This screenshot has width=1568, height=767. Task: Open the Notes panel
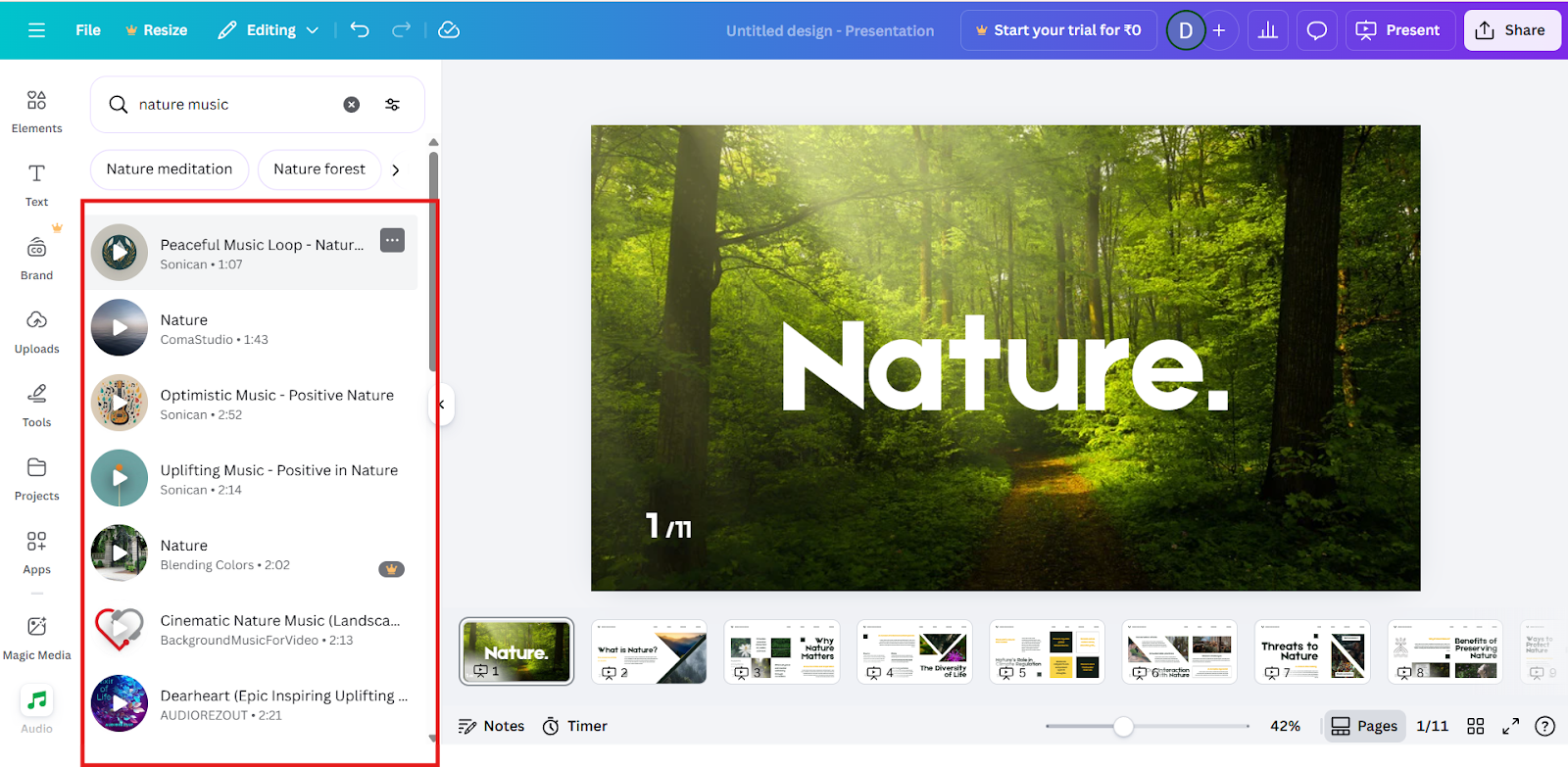pyautogui.click(x=492, y=726)
